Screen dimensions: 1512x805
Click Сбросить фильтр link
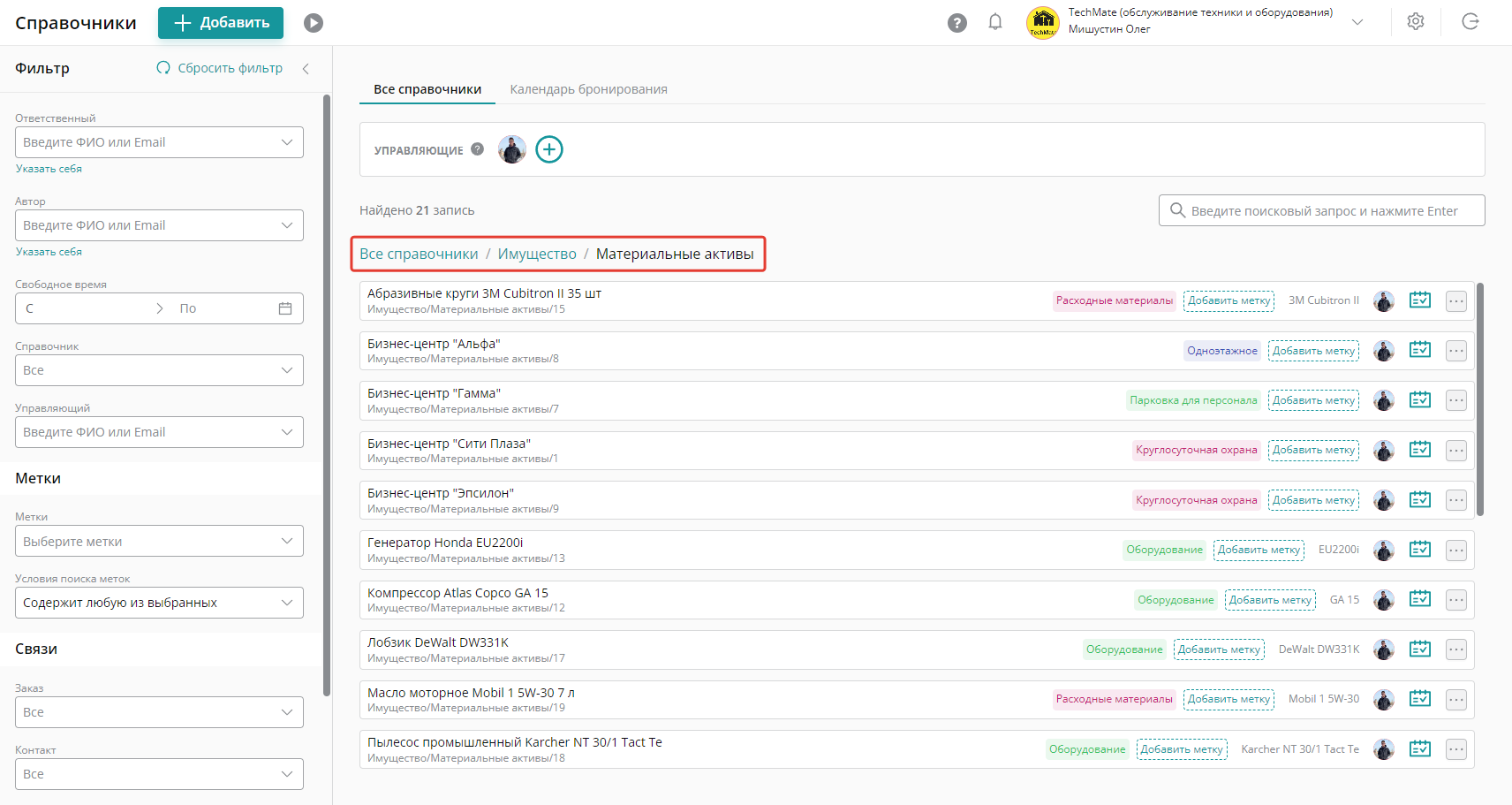pyautogui.click(x=220, y=68)
